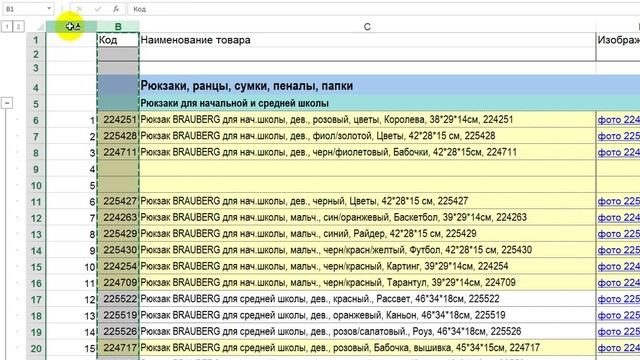Select the Королева 38*29*14см backpack name cell

[x=367, y=120]
